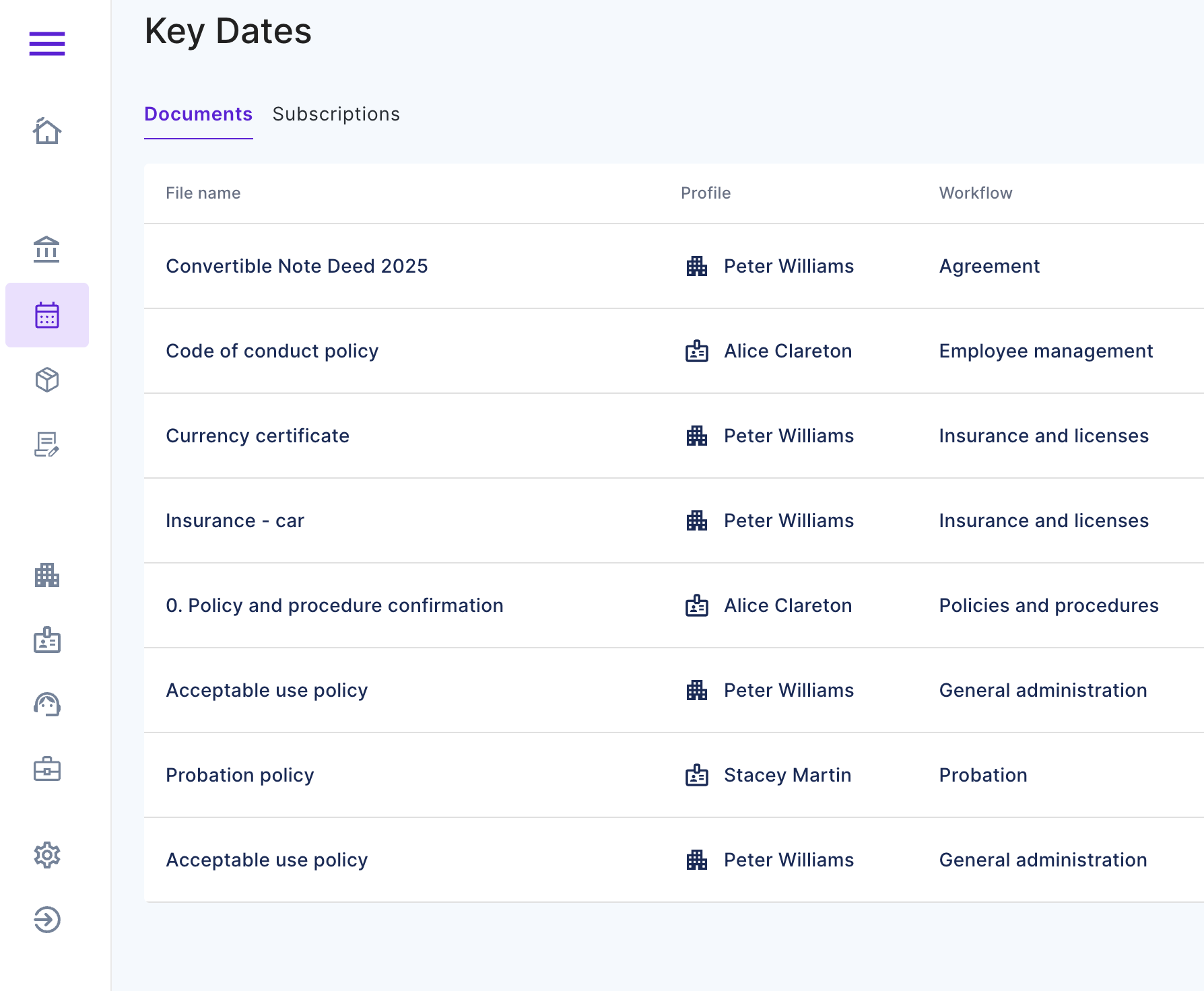Select the calendar key dates icon
The width and height of the screenshot is (1204, 991).
point(47,315)
